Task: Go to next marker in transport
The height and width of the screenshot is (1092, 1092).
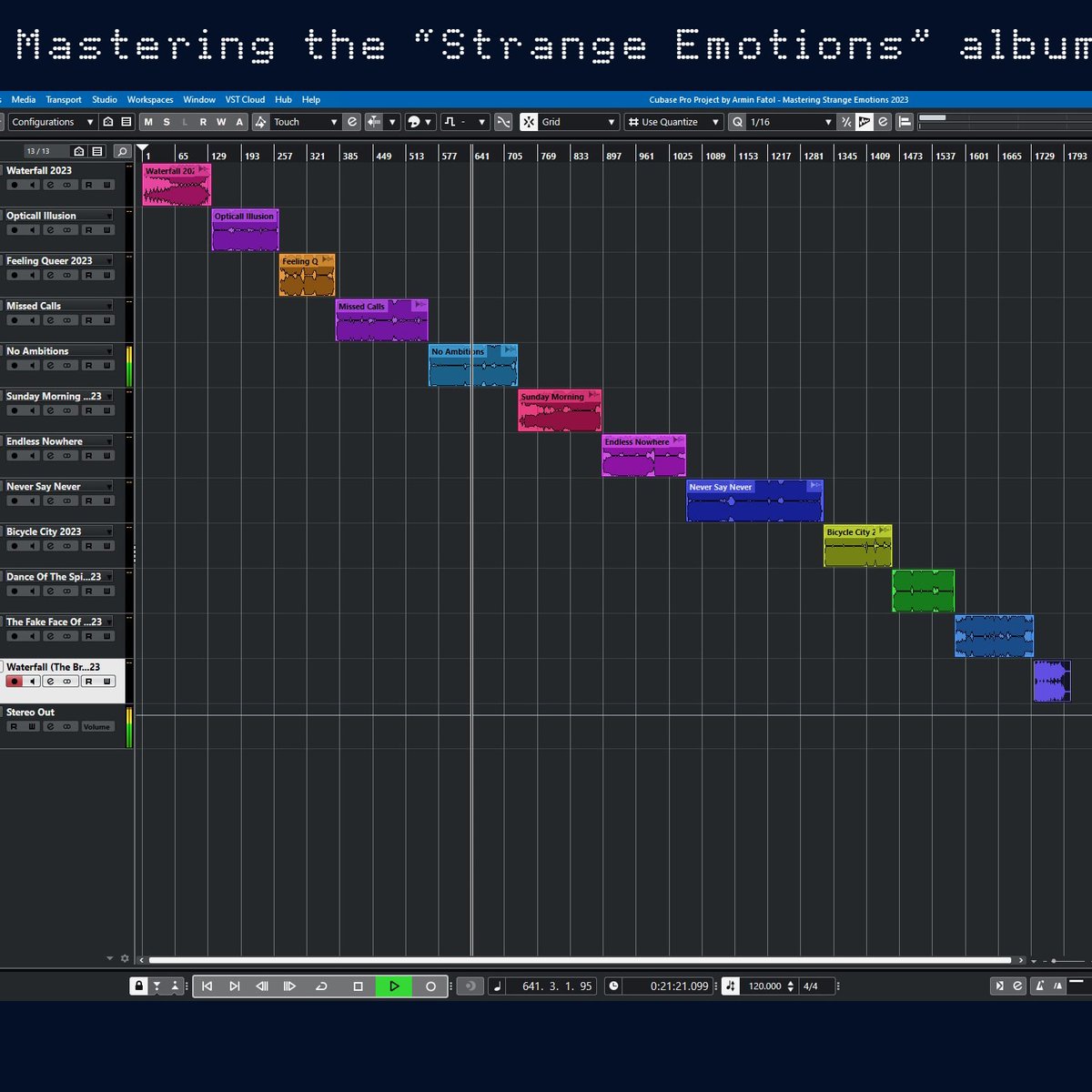Action: (234, 986)
